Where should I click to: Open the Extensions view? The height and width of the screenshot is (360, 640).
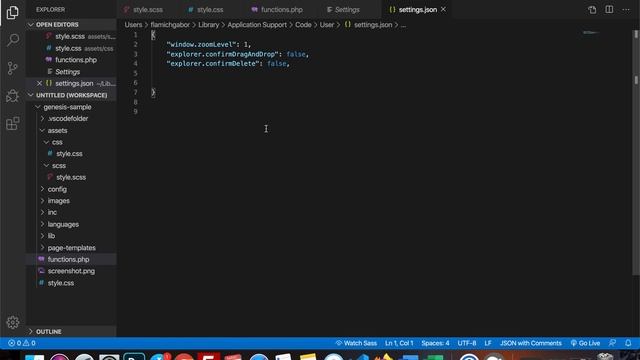(13, 123)
